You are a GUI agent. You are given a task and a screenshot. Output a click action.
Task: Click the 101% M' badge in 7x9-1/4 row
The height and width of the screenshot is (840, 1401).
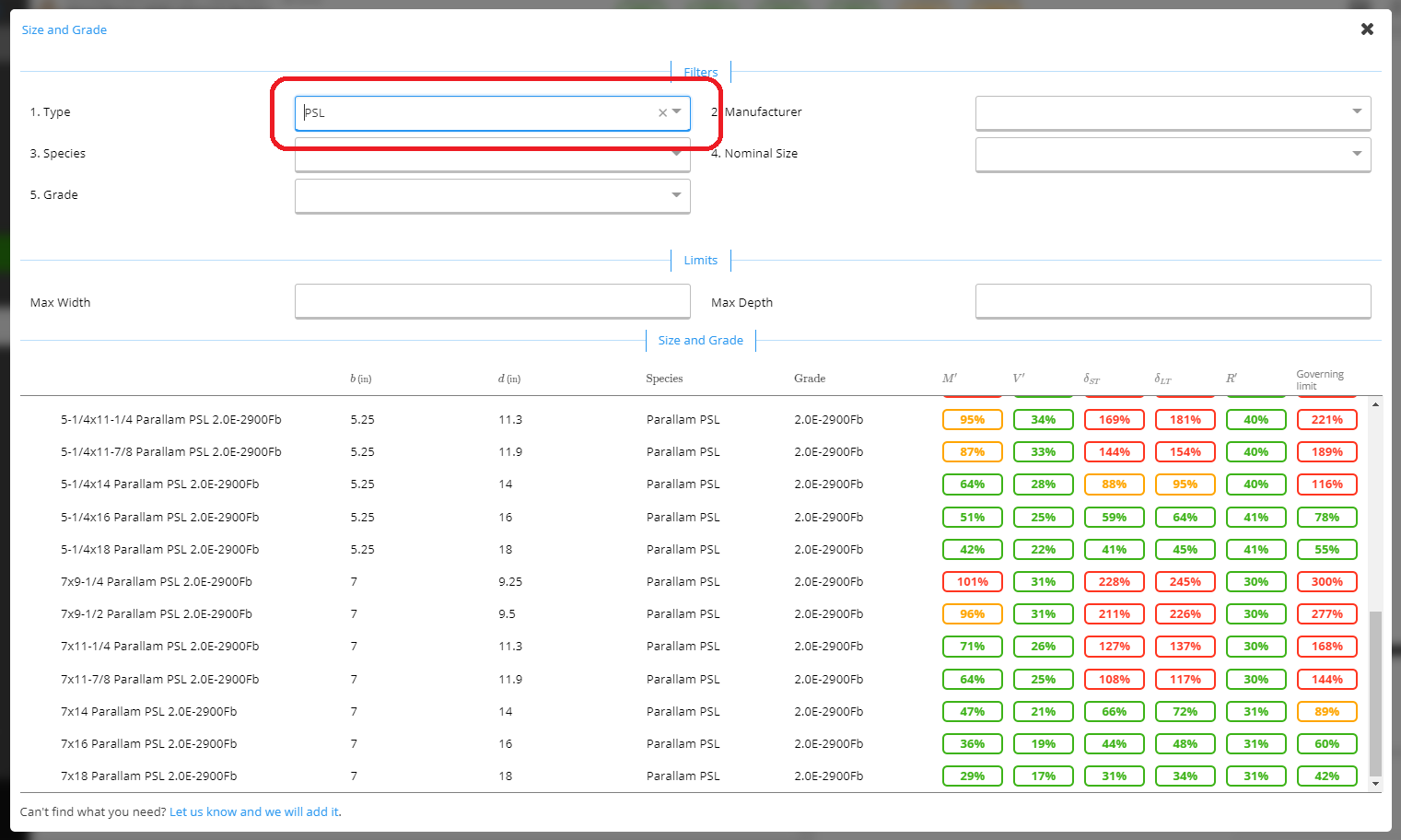point(973,581)
